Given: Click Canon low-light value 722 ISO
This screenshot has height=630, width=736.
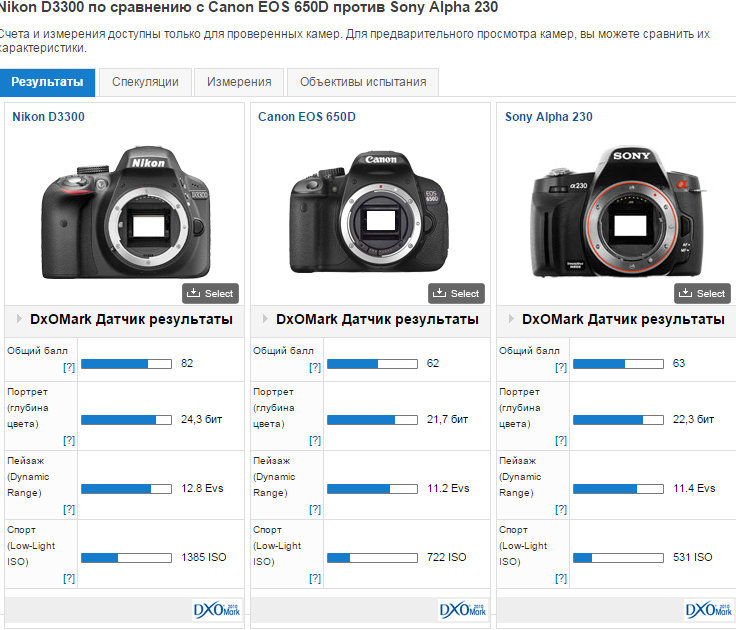Looking at the screenshot, I should tap(447, 557).
